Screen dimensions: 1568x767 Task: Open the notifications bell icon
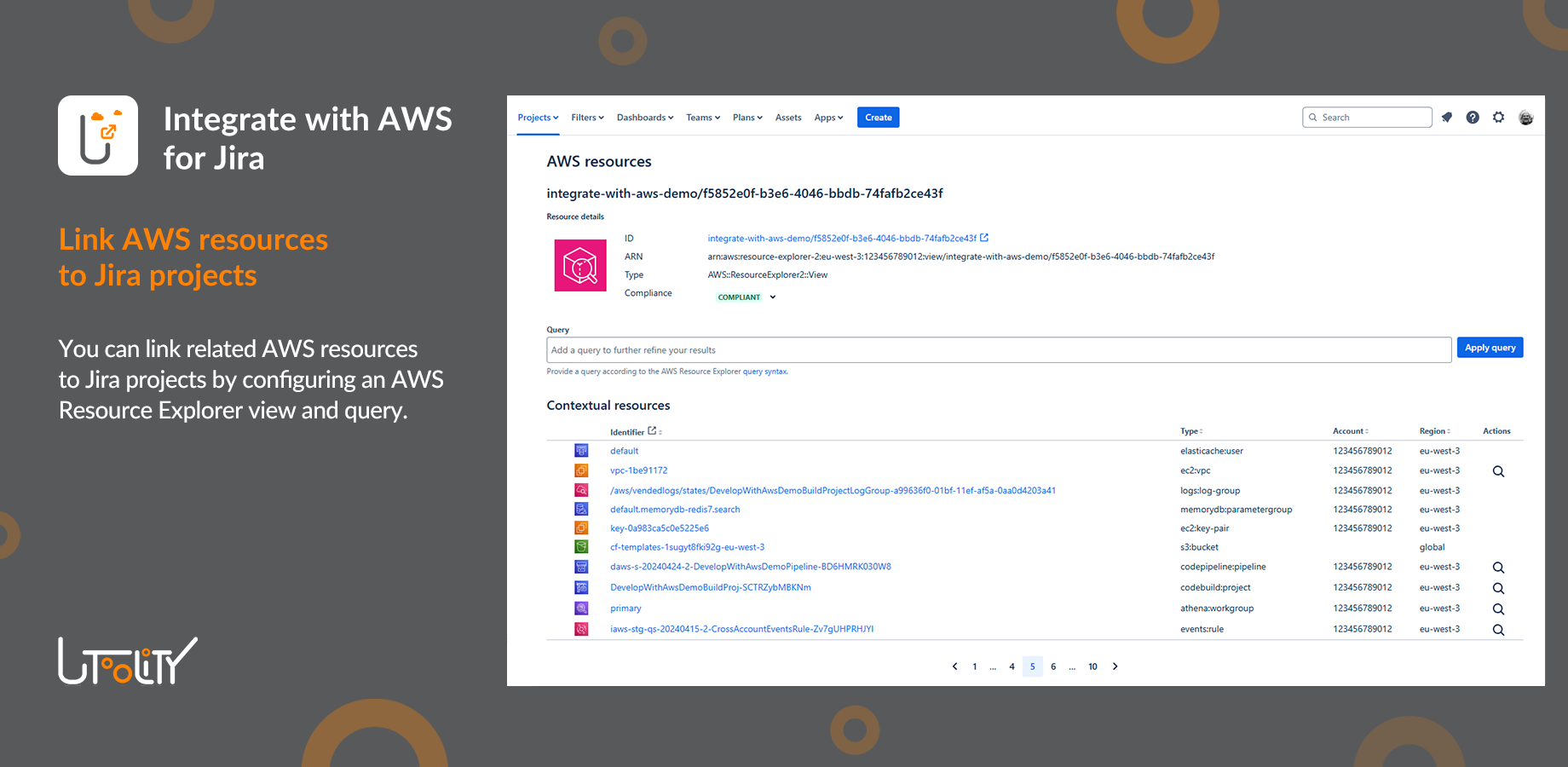point(1446,117)
